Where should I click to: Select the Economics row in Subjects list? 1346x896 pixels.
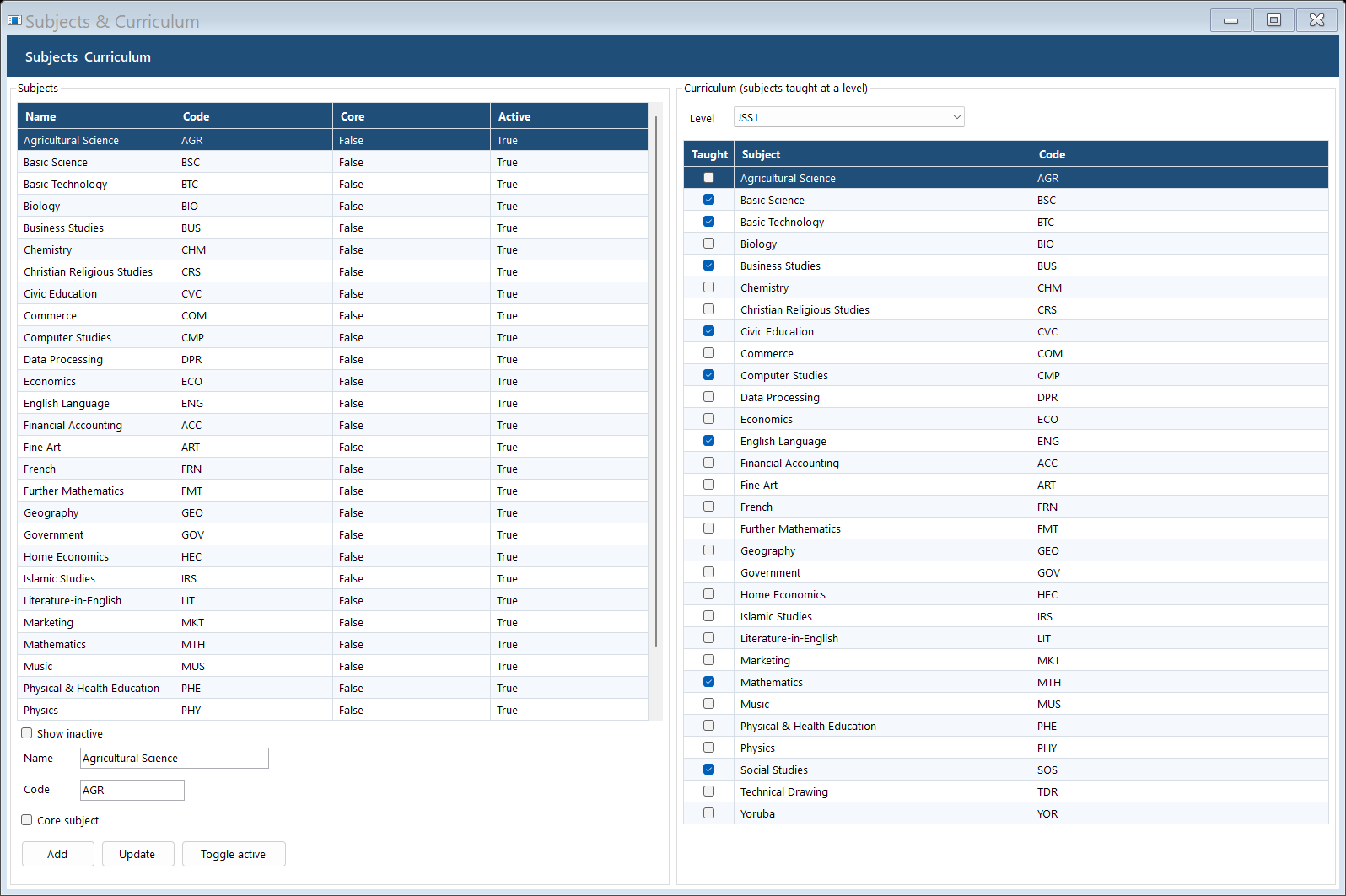[x=332, y=381]
